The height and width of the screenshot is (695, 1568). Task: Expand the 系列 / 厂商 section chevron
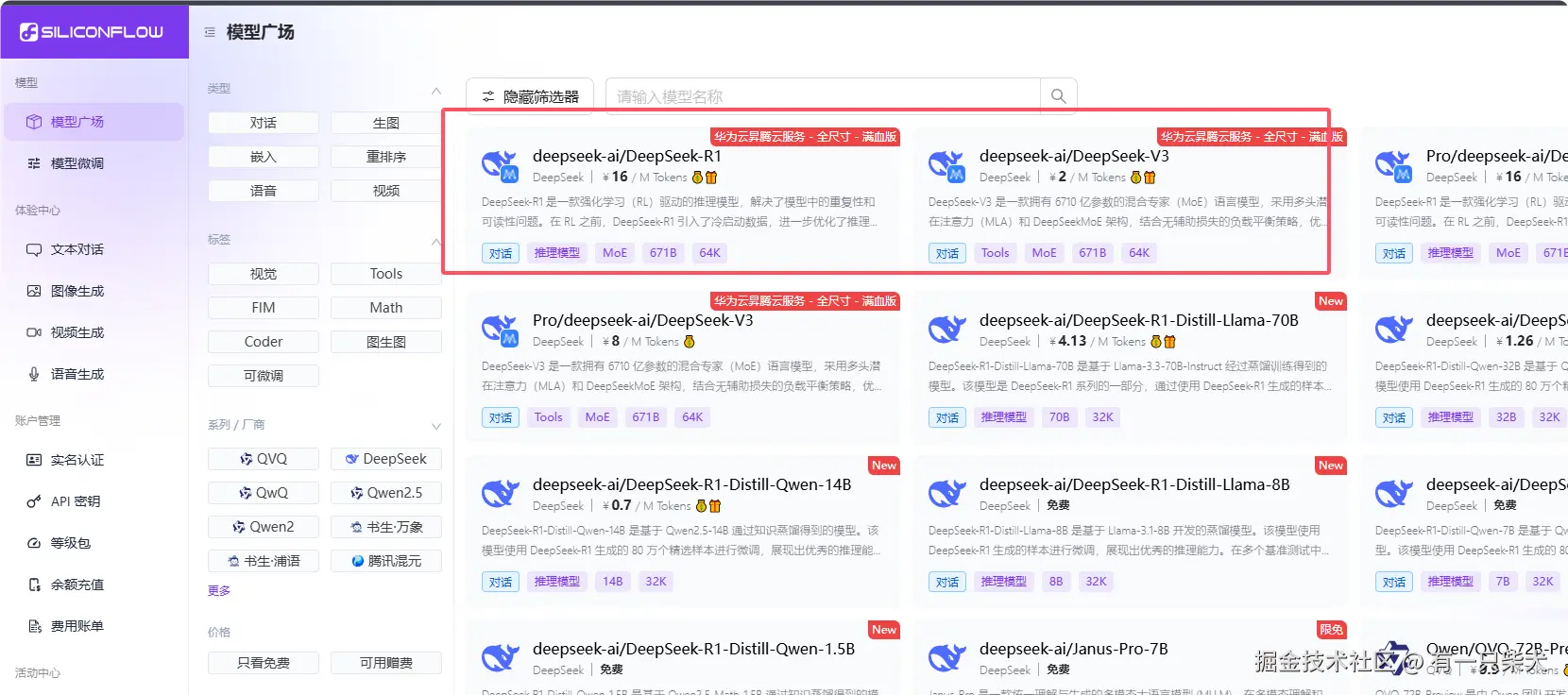point(435,427)
